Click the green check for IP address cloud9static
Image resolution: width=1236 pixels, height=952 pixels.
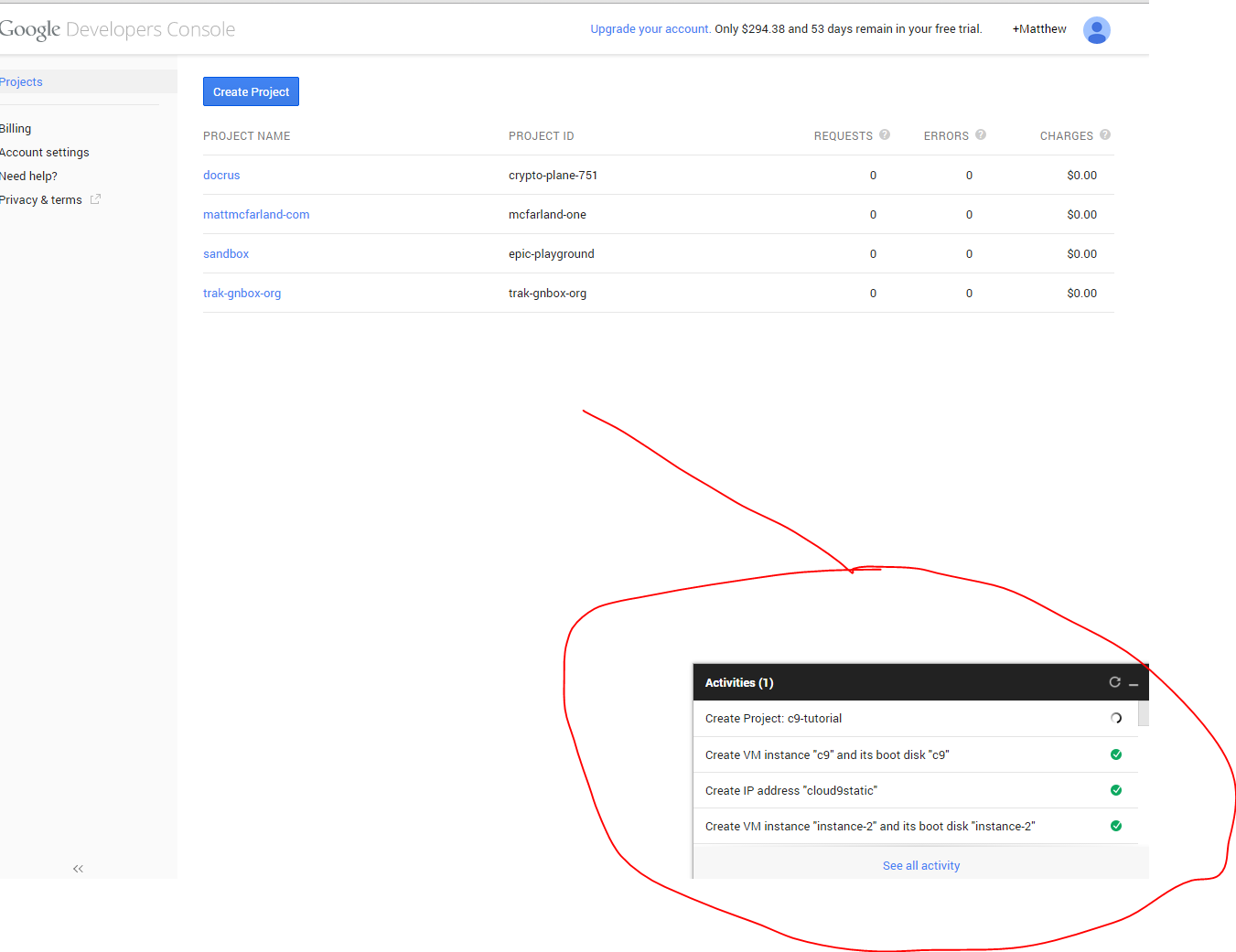tap(1116, 790)
